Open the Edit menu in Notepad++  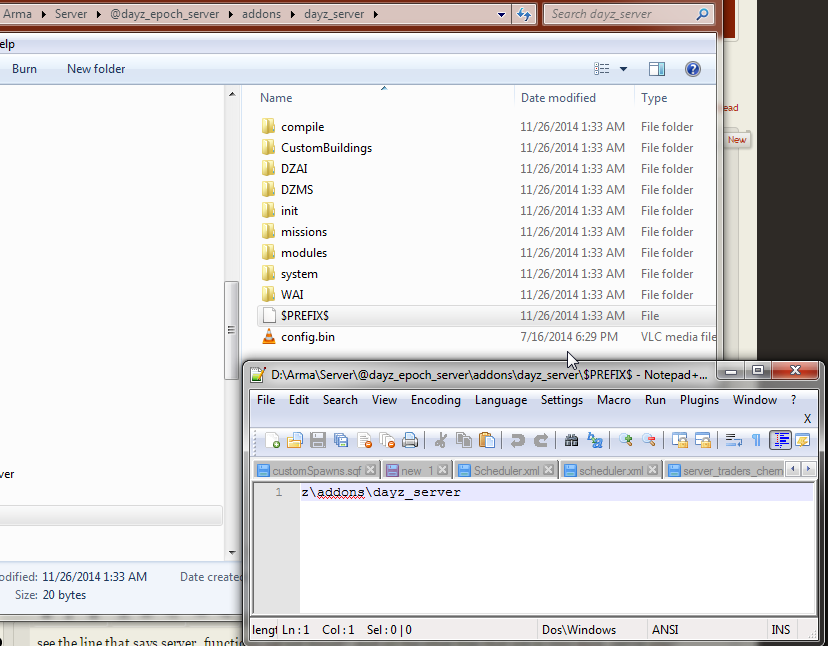298,400
